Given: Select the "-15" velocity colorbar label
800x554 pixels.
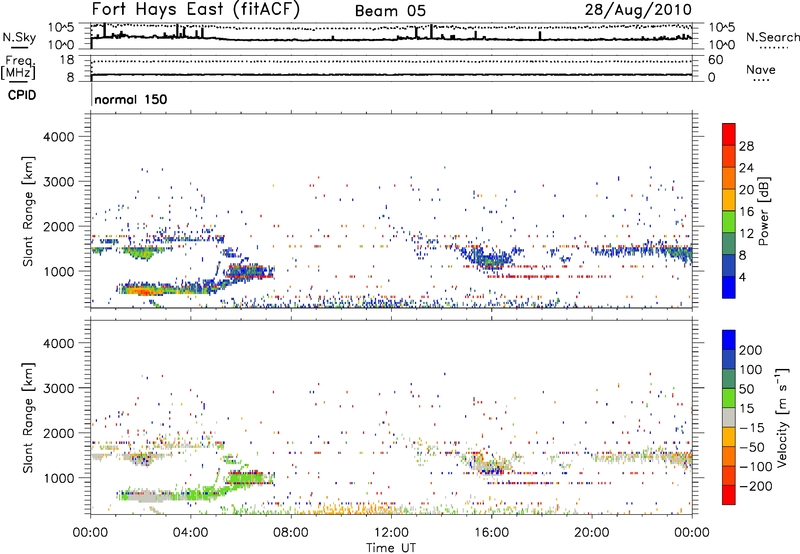Looking at the screenshot, I should 752,428.
